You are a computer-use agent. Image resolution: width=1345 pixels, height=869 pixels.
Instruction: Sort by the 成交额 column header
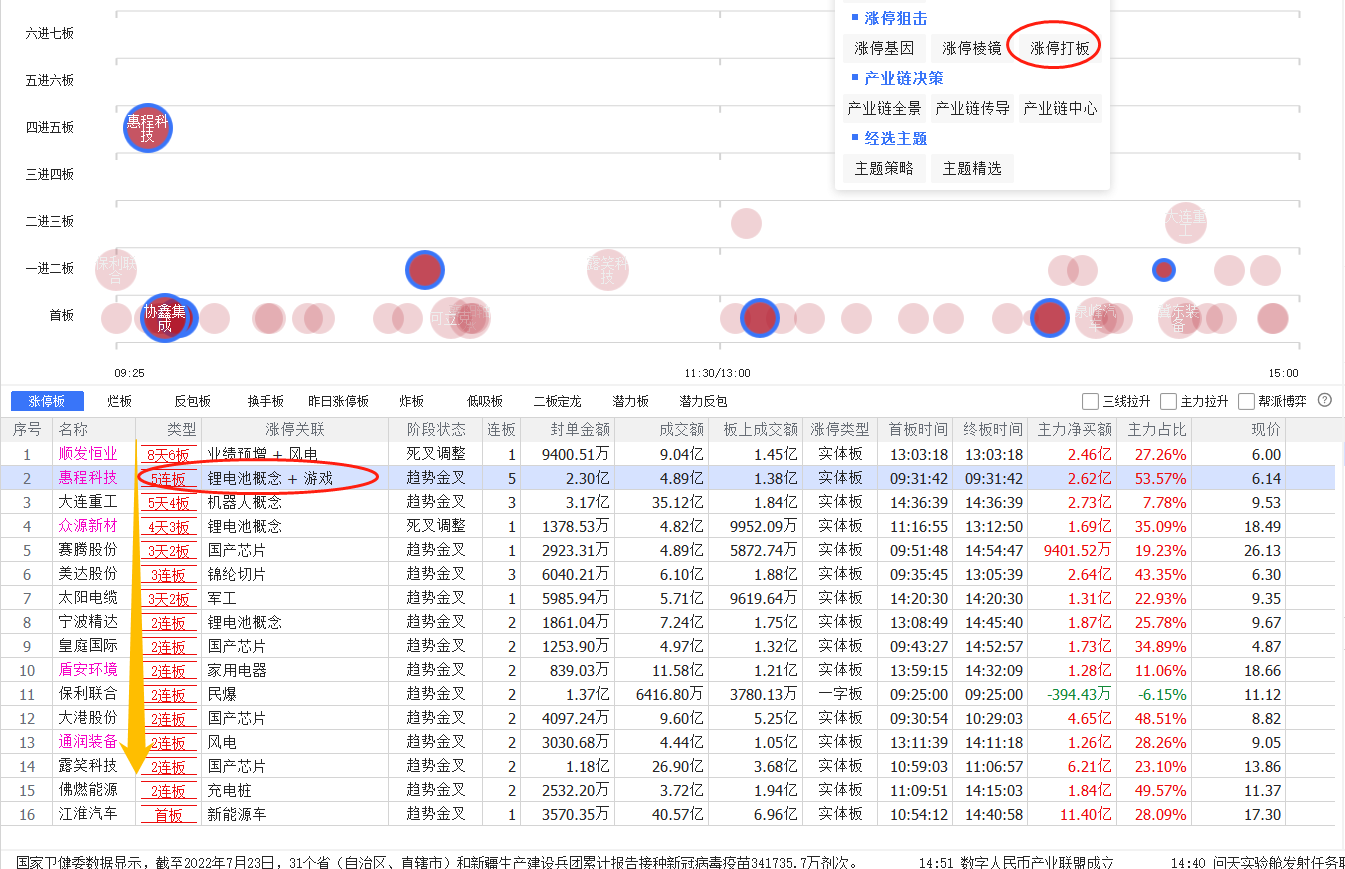[681, 430]
